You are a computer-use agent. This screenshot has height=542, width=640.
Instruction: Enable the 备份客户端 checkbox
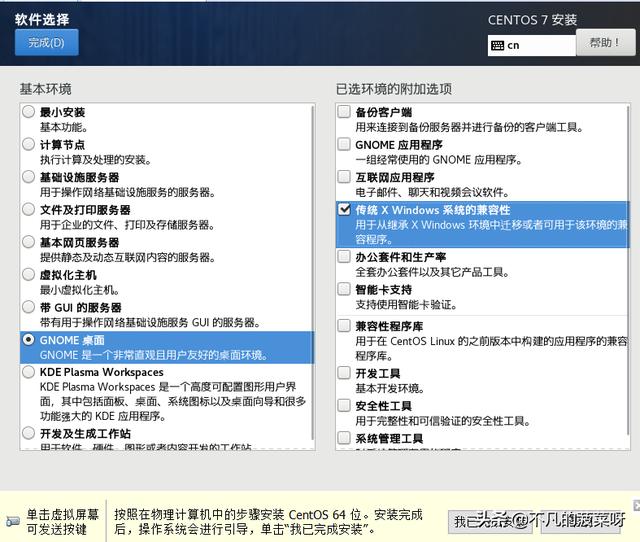pos(344,113)
